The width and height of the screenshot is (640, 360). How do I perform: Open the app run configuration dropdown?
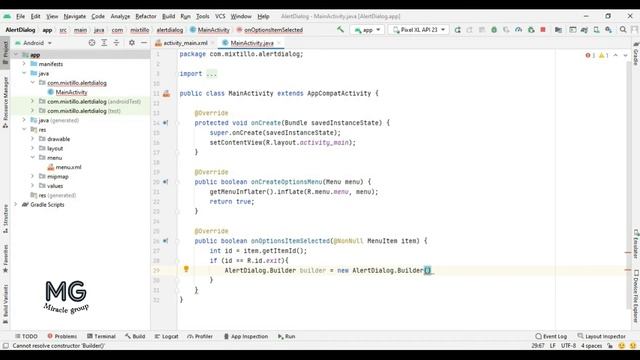368,30
